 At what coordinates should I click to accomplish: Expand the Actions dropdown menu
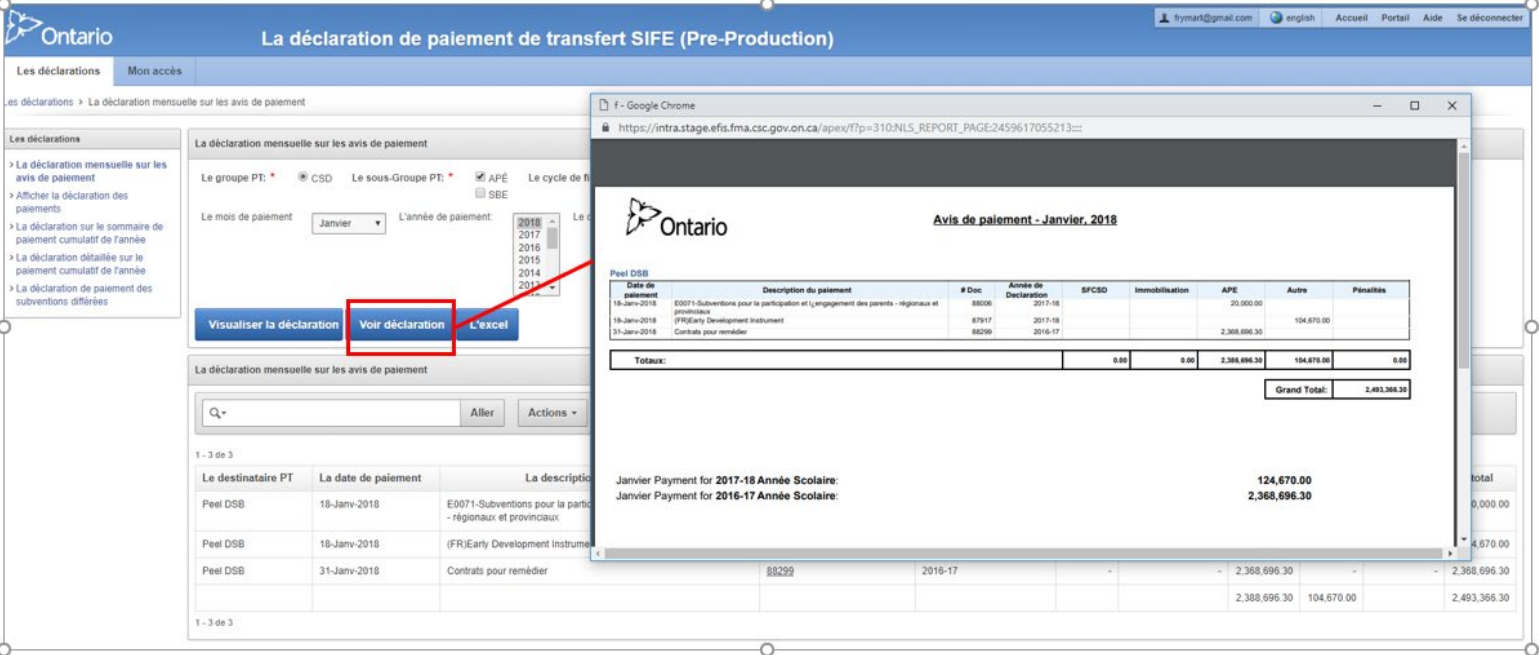point(553,413)
